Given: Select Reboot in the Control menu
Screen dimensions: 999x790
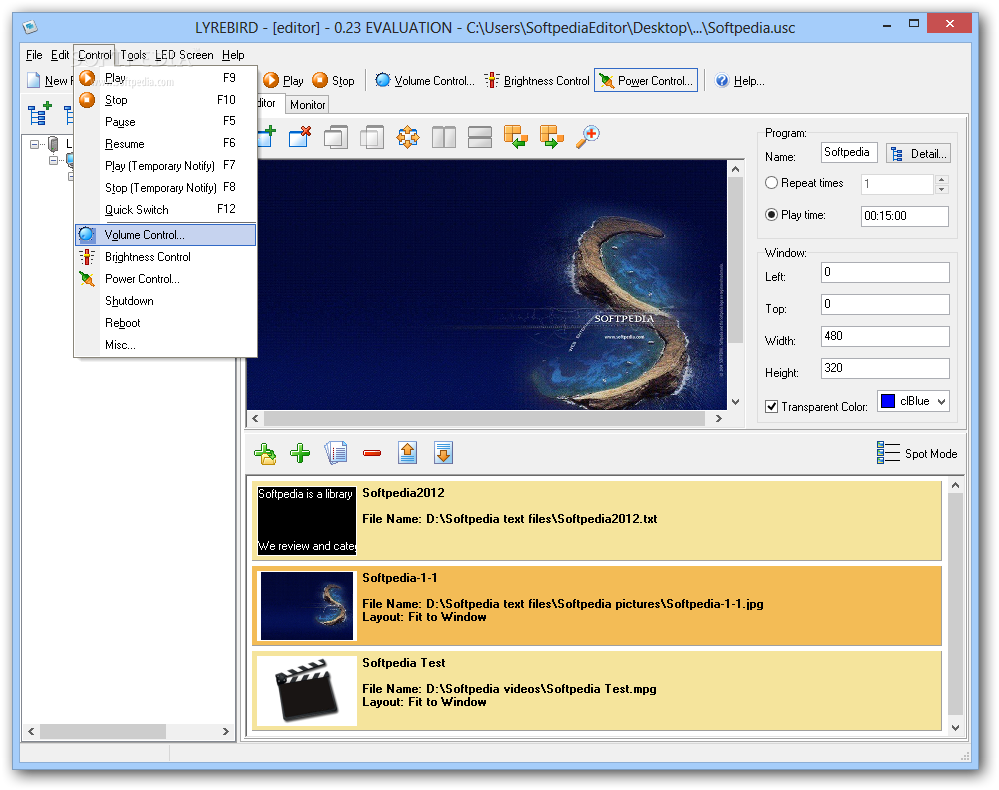Looking at the screenshot, I should pos(166,322).
